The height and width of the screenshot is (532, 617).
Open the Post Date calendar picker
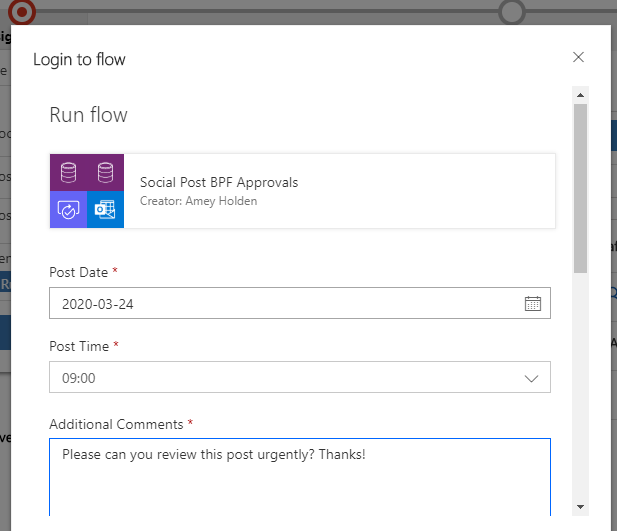(x=533, y=303)
